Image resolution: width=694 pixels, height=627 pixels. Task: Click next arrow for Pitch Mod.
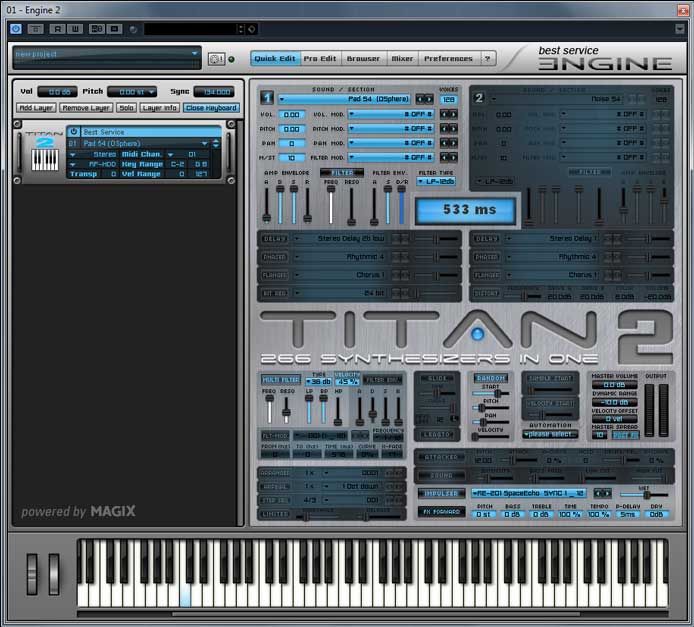coord(453,128)
